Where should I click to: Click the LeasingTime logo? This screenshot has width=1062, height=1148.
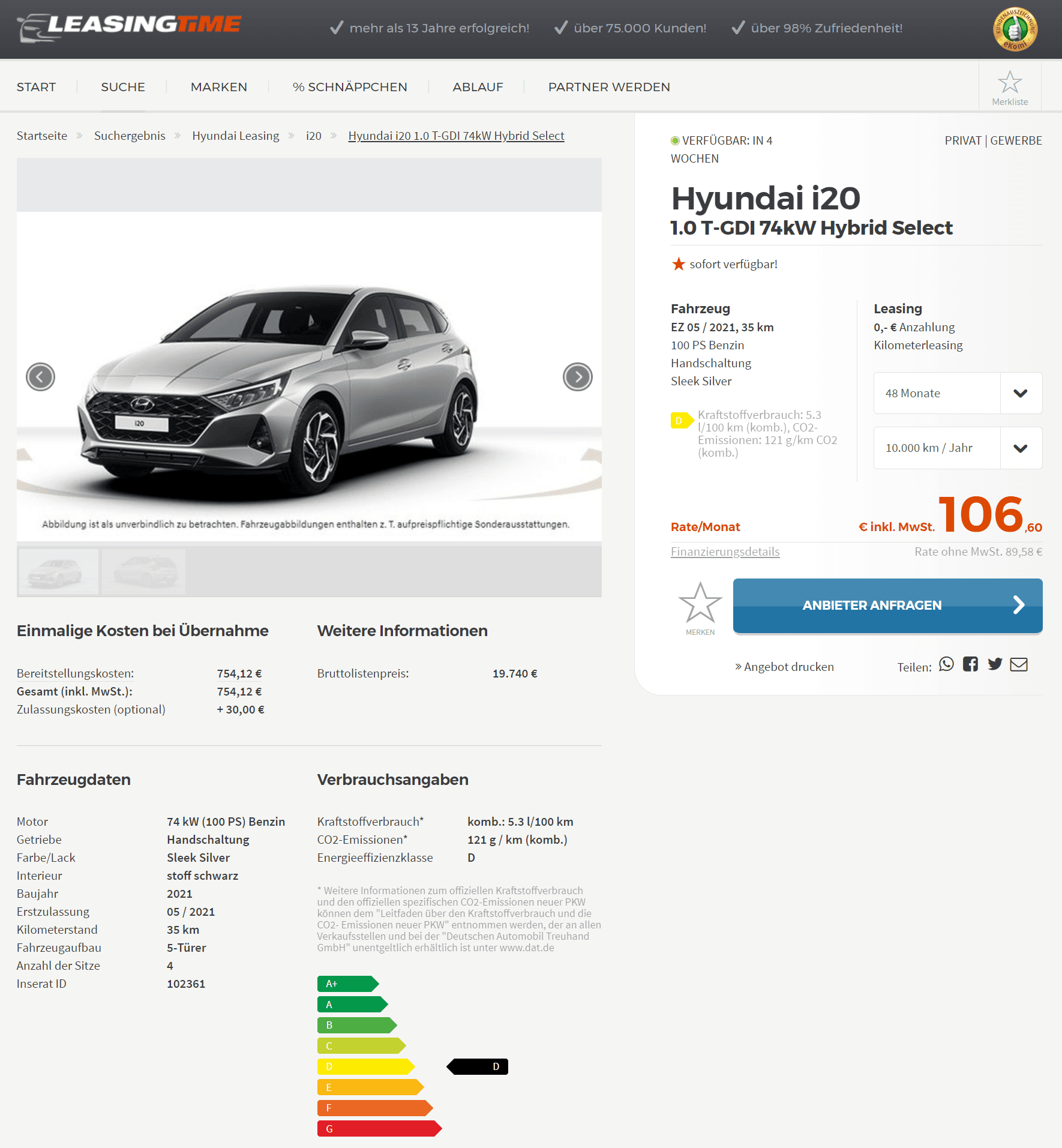coord(129,28)
